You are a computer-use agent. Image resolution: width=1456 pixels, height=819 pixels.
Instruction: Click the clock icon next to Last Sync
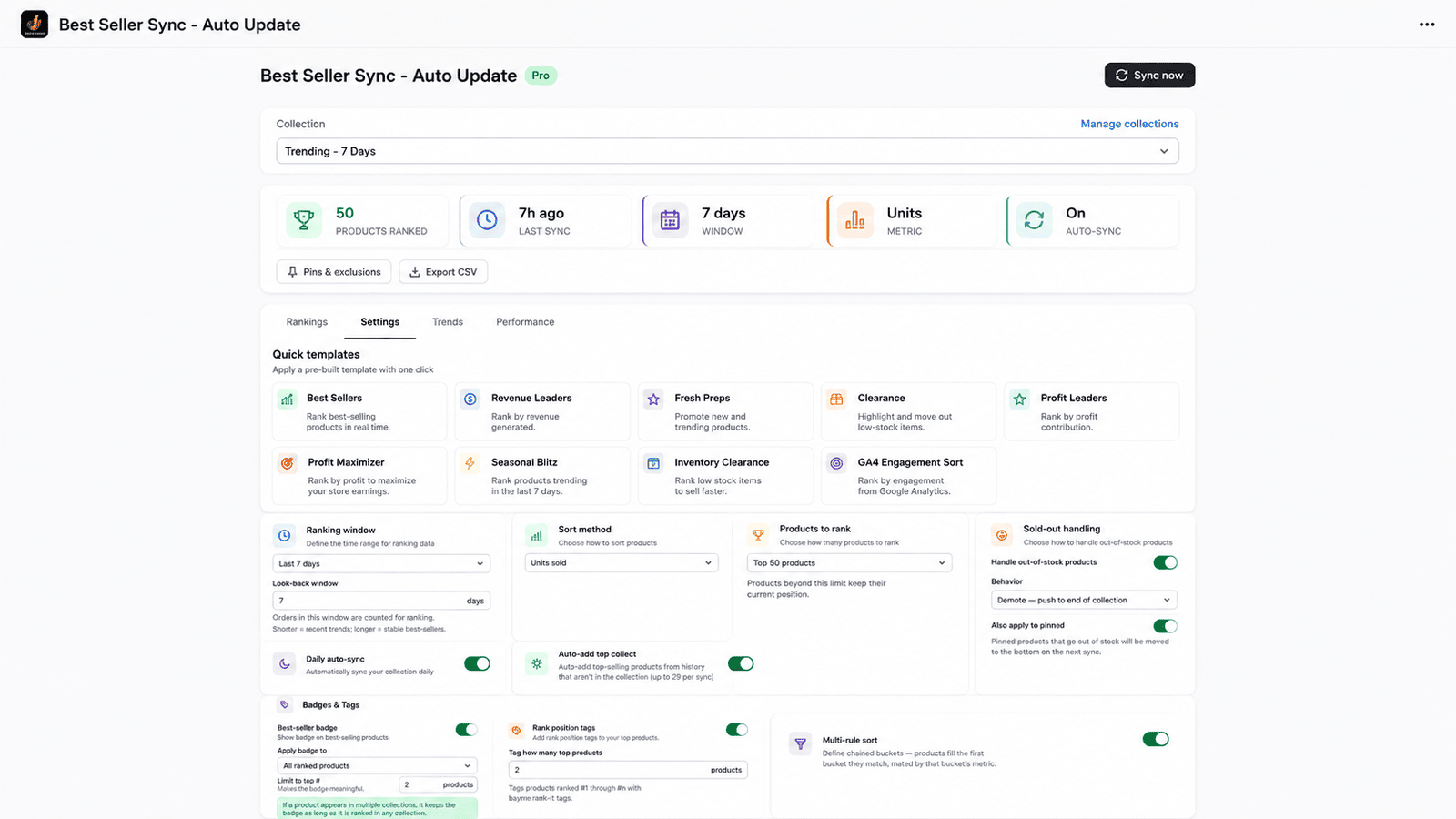pos(487,220)
